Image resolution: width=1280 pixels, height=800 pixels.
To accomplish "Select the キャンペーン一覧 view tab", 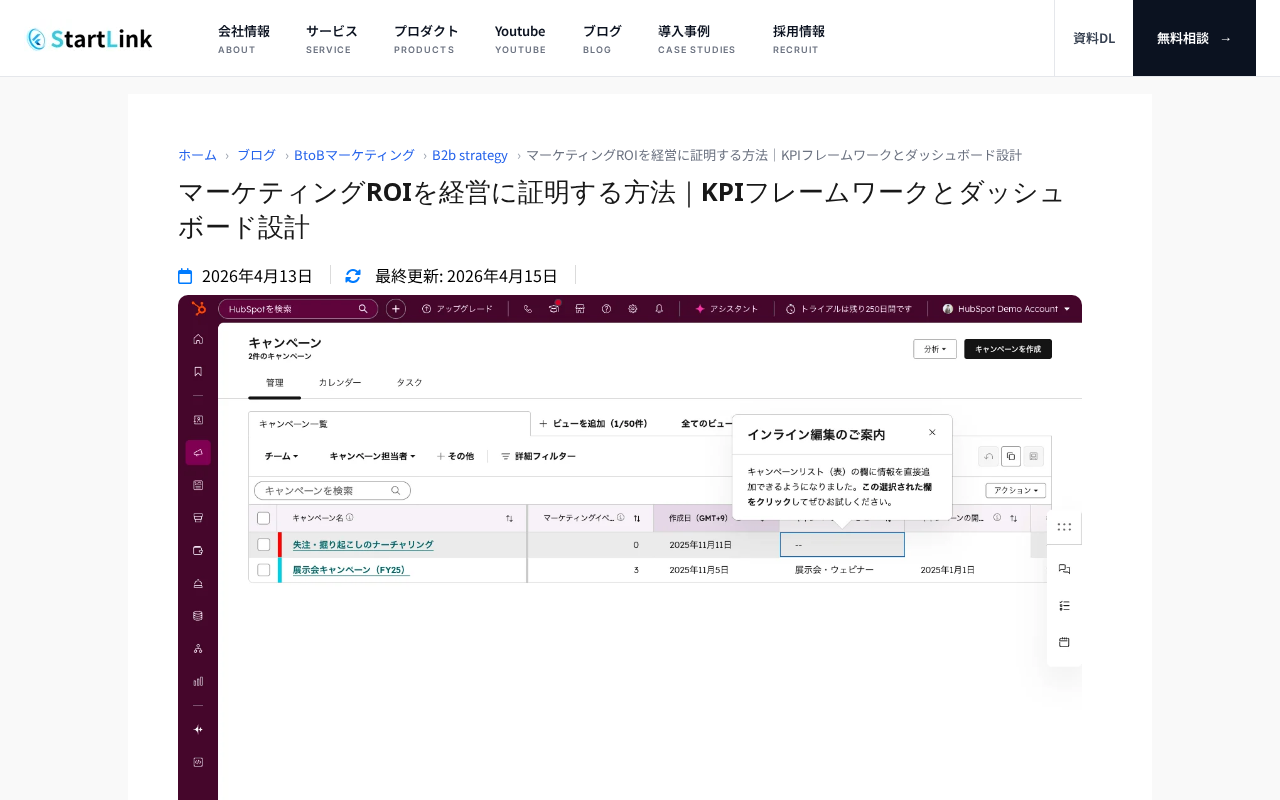I will click(389, 424).
